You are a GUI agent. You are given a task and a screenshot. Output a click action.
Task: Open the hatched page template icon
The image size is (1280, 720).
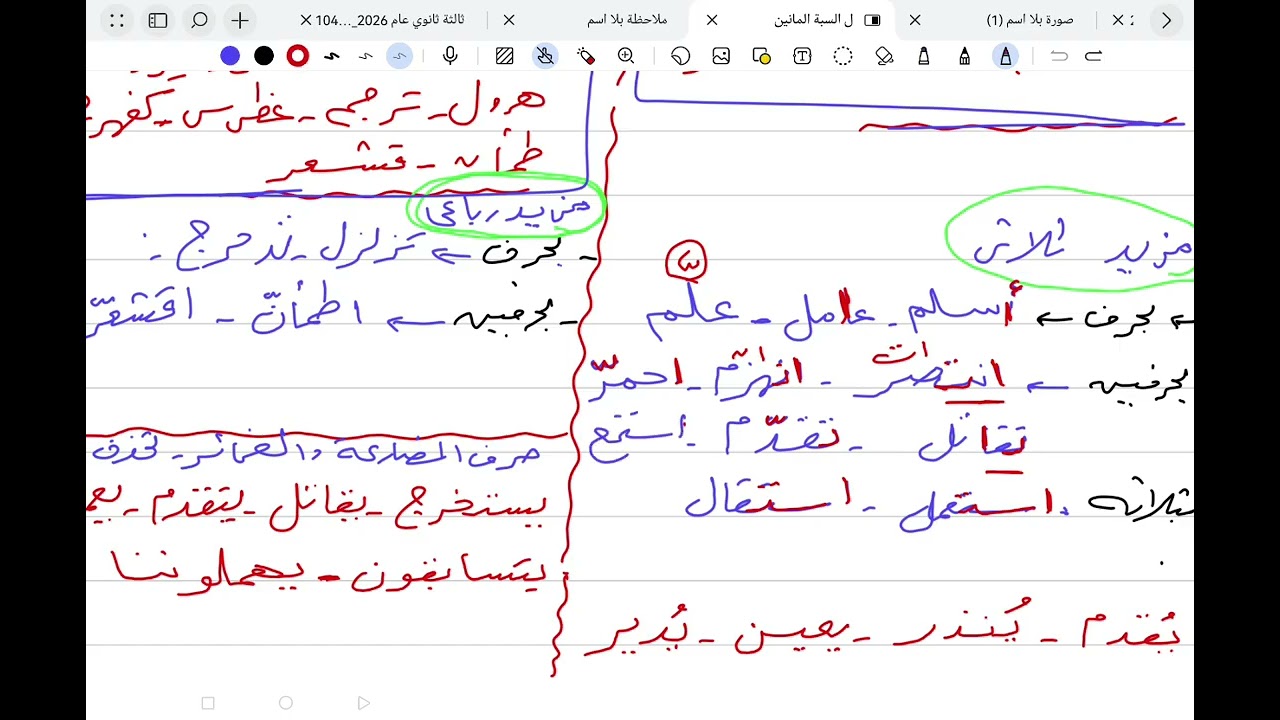coord(505,56)
